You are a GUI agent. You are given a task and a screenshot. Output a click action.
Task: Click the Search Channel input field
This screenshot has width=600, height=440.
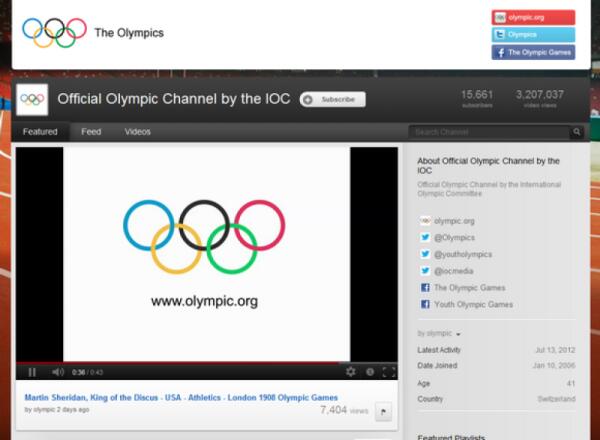[489, 132]
